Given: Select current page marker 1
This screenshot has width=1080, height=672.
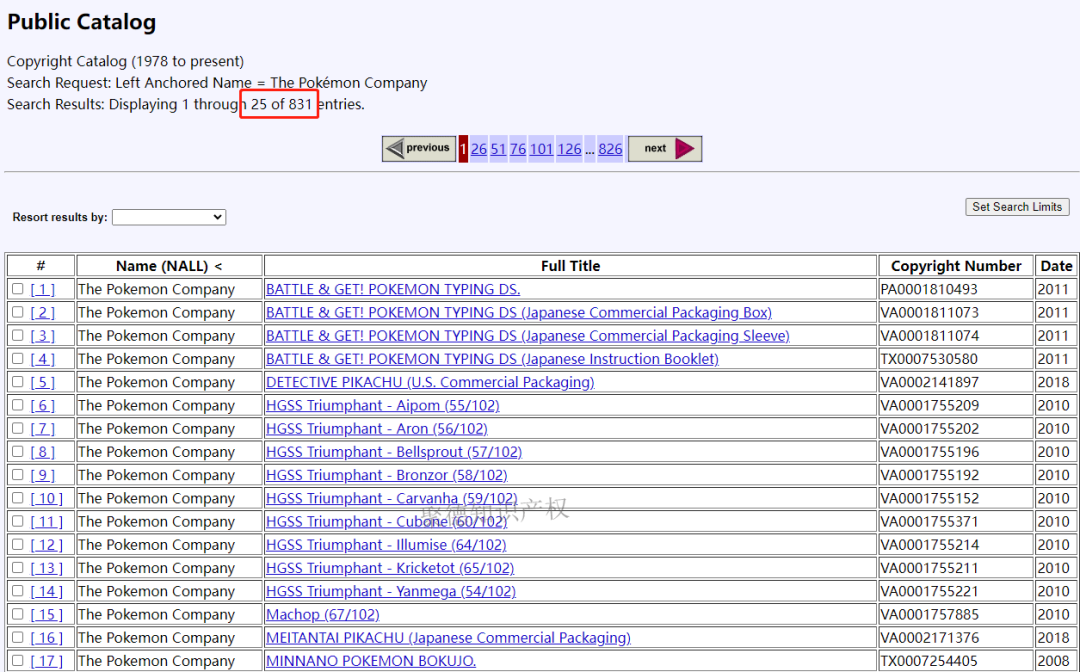Looking at the screenshot, I should (464, 149).
